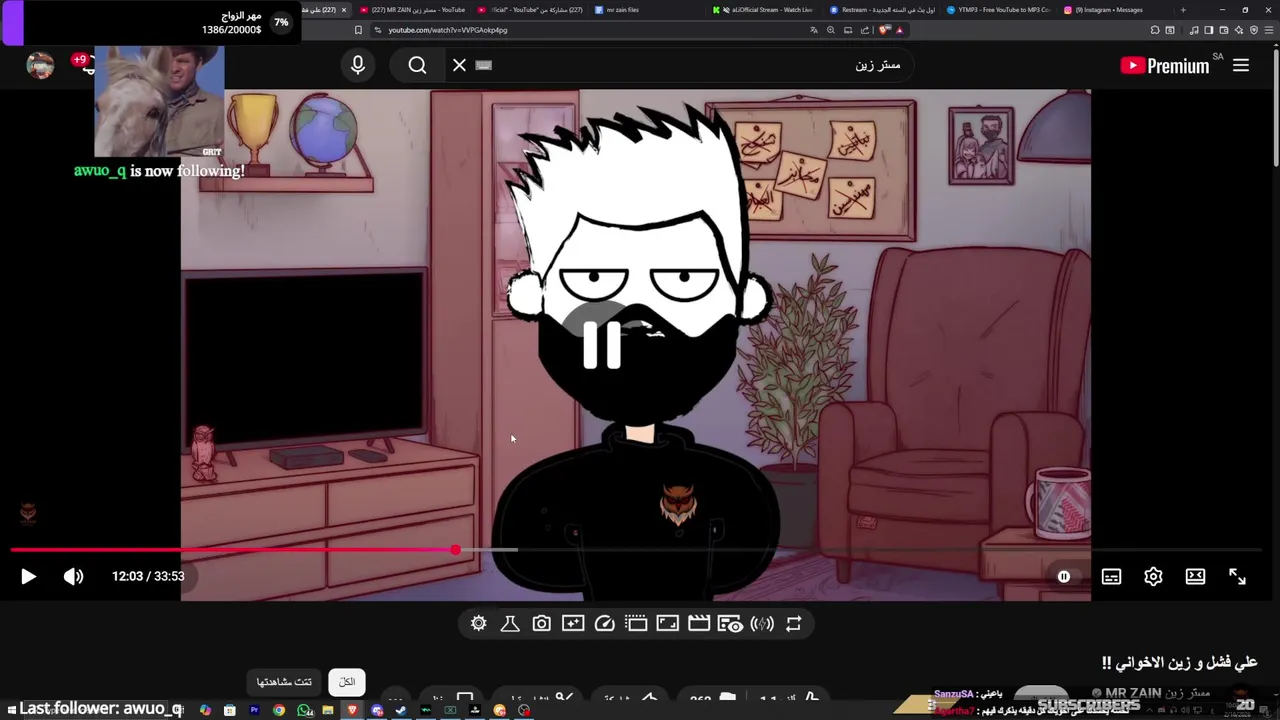Open the Windows Start button in the taskbar
This screenshot has width=1280, height=720.
point(11,710)
